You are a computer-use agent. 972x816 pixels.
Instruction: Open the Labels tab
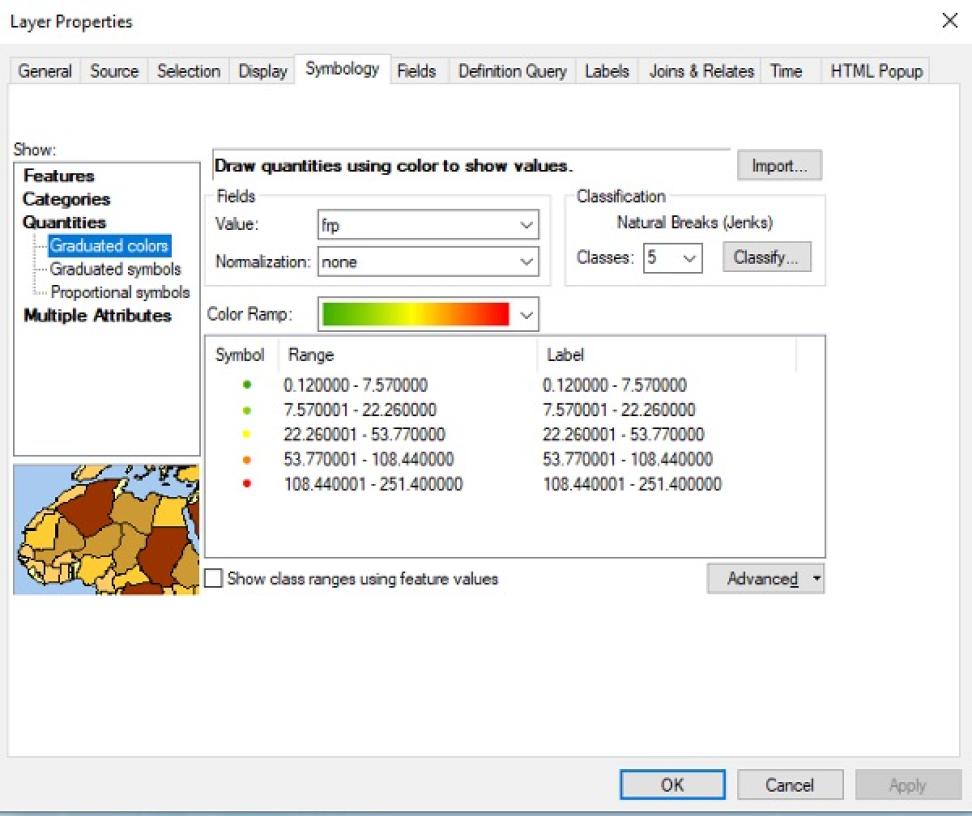(607, 71)
